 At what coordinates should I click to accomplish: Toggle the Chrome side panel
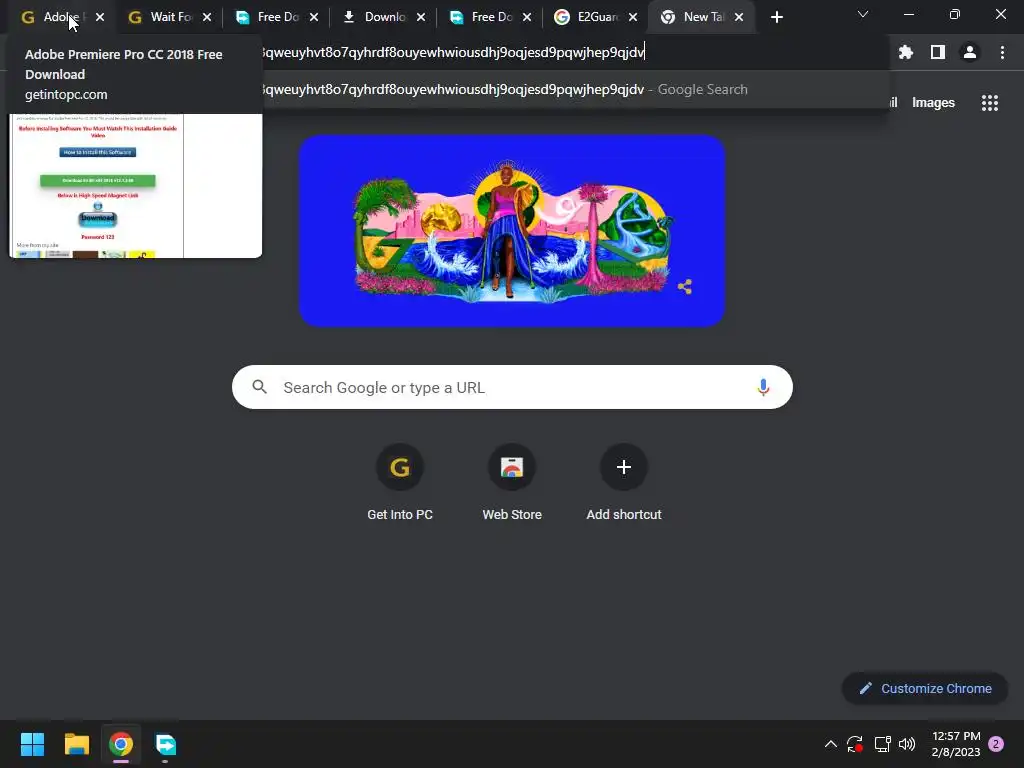pos(938,52)
